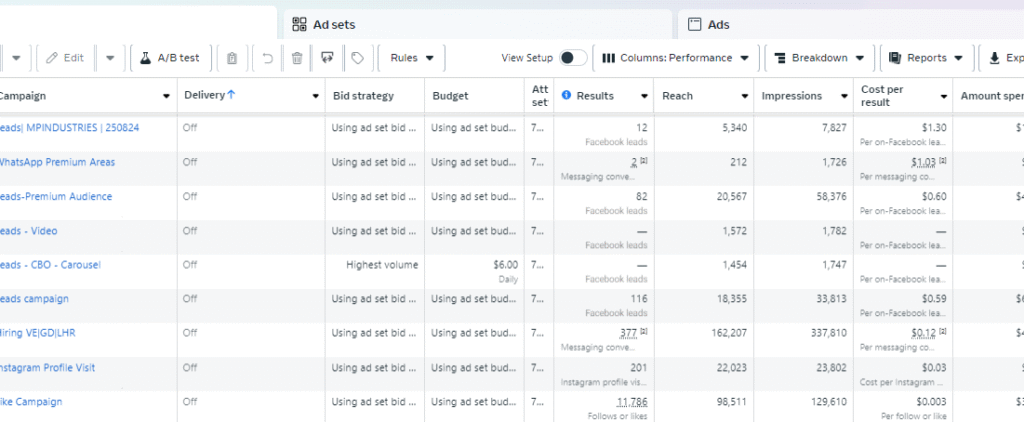
Task: Open the Columns: Performance dropdown
Action: (x=675, y=58)
